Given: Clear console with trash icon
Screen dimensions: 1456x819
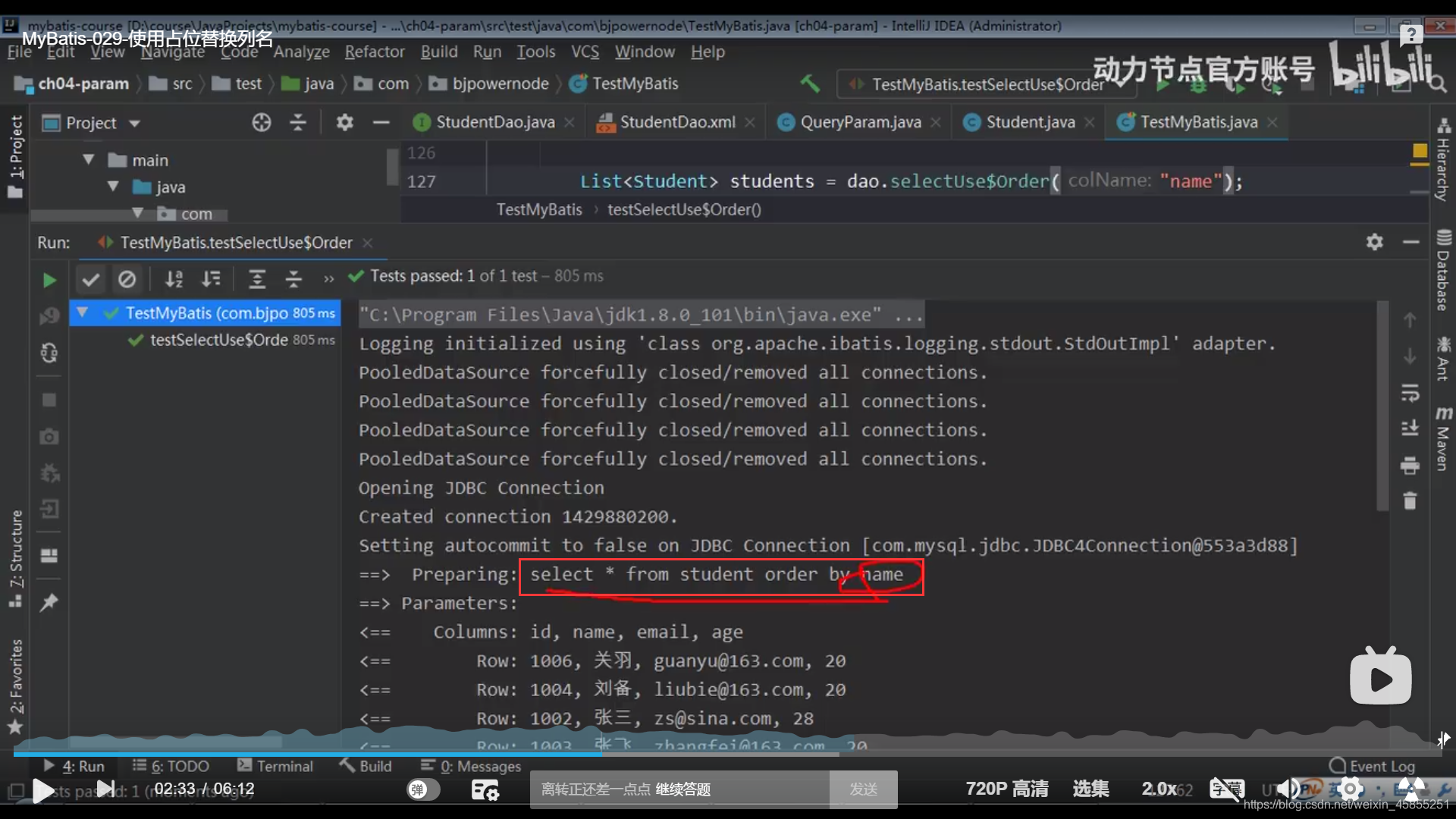Looking at the screenshot, I should (1410, 500).
